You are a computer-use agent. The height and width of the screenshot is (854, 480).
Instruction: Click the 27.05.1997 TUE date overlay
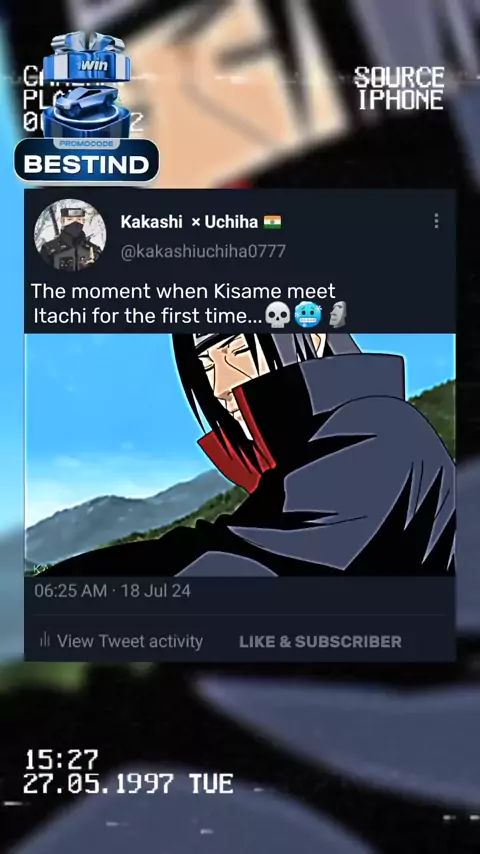click(129, 784)
